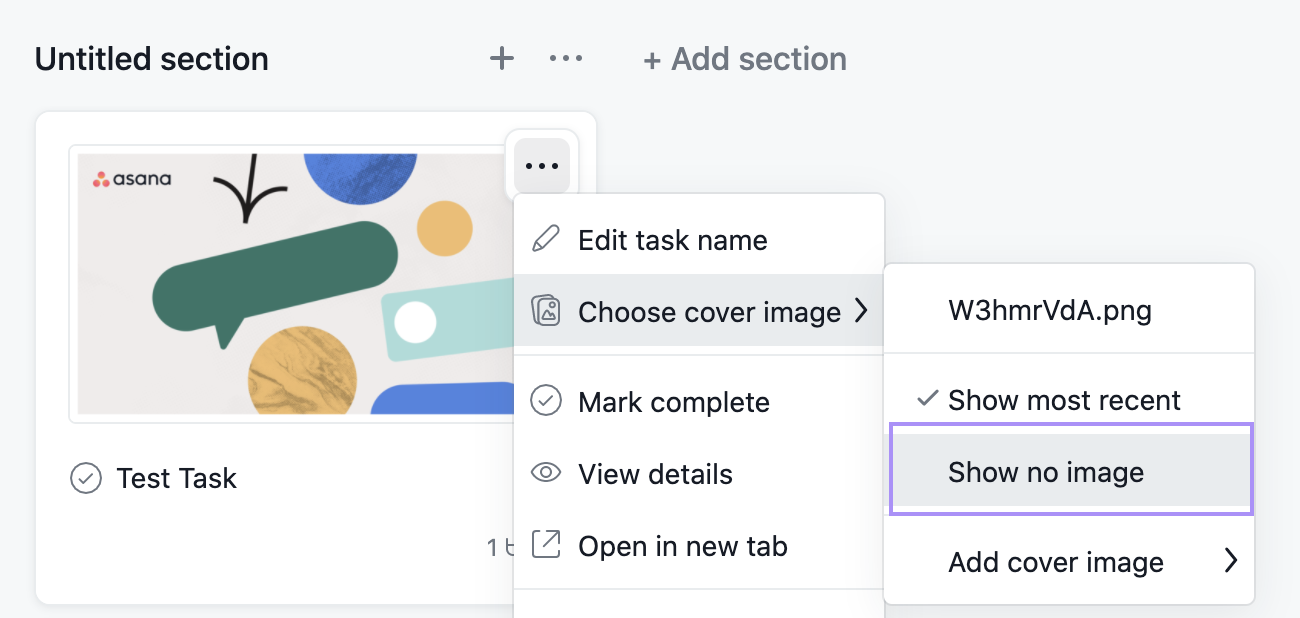1300x618 pixels.
Task: Click the + Add section button
Action: tap(745, 59)
